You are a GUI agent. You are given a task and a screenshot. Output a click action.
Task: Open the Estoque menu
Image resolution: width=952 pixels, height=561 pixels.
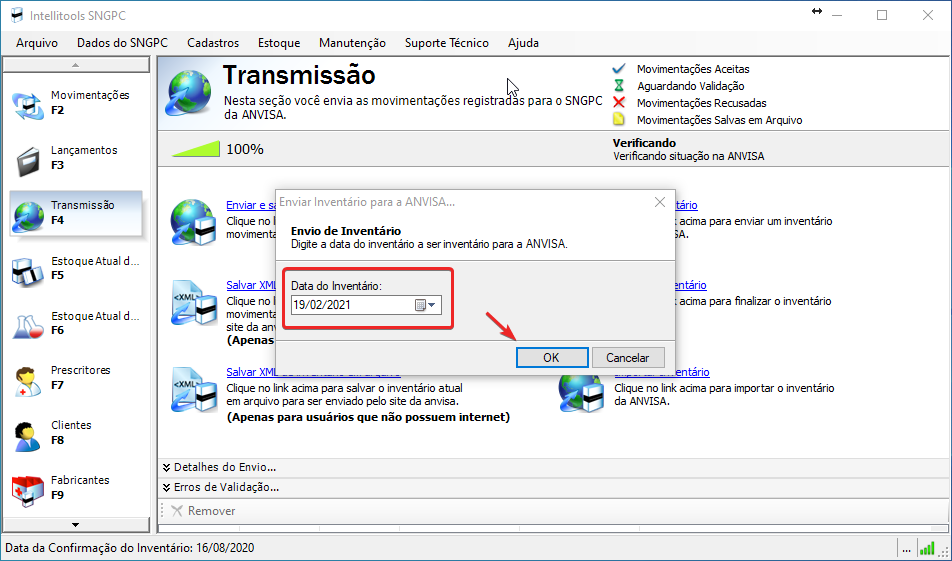(x=279, y=42)
